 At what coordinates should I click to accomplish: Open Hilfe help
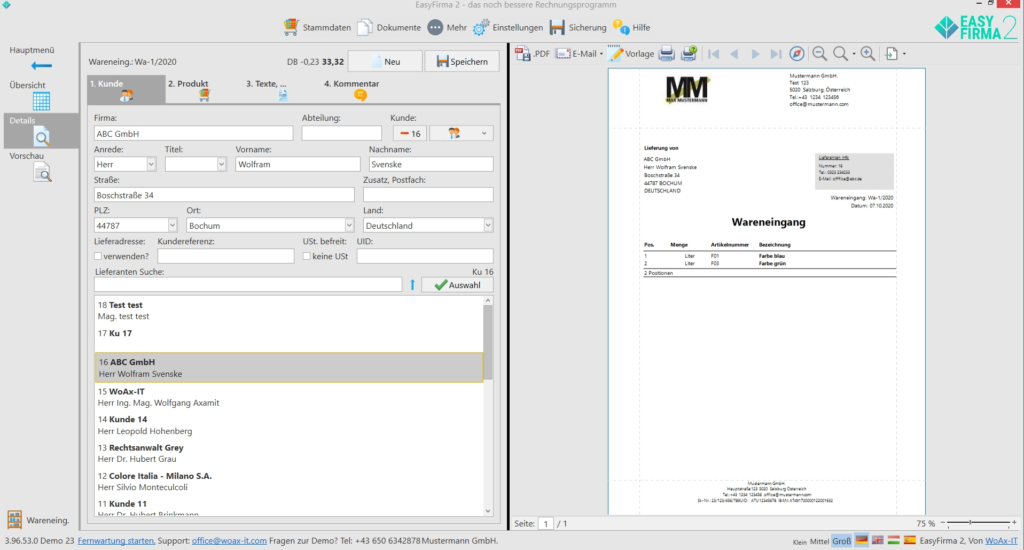[x=631, y=27]
